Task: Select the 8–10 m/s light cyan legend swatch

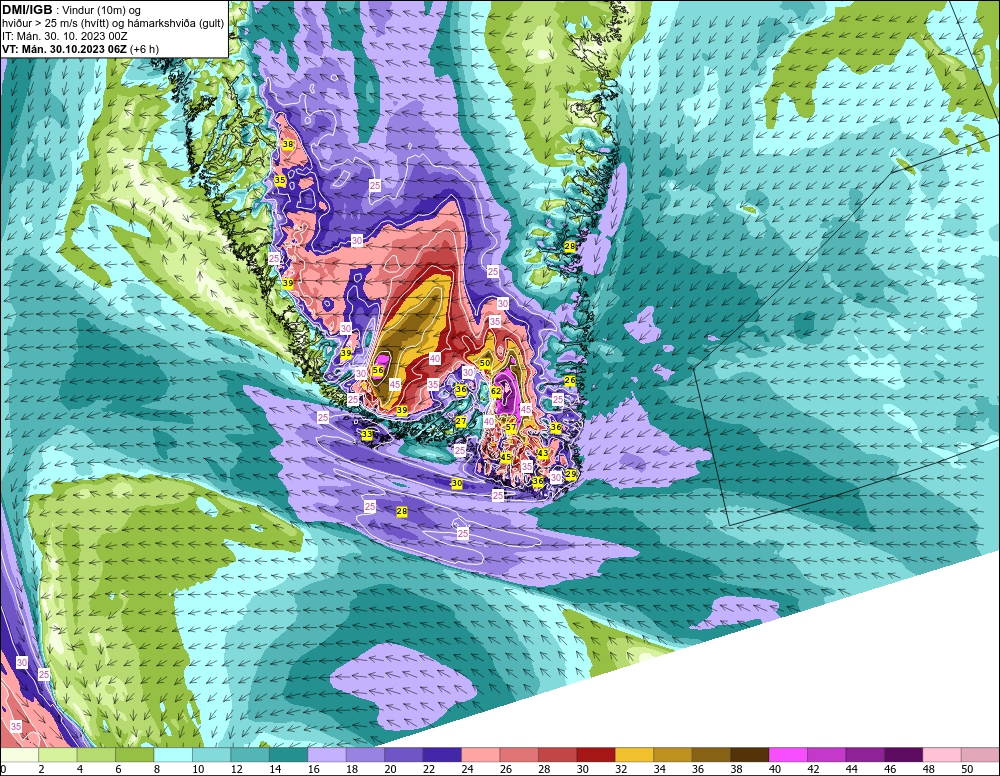Action: pyautogui.click(x=173, y=755)
